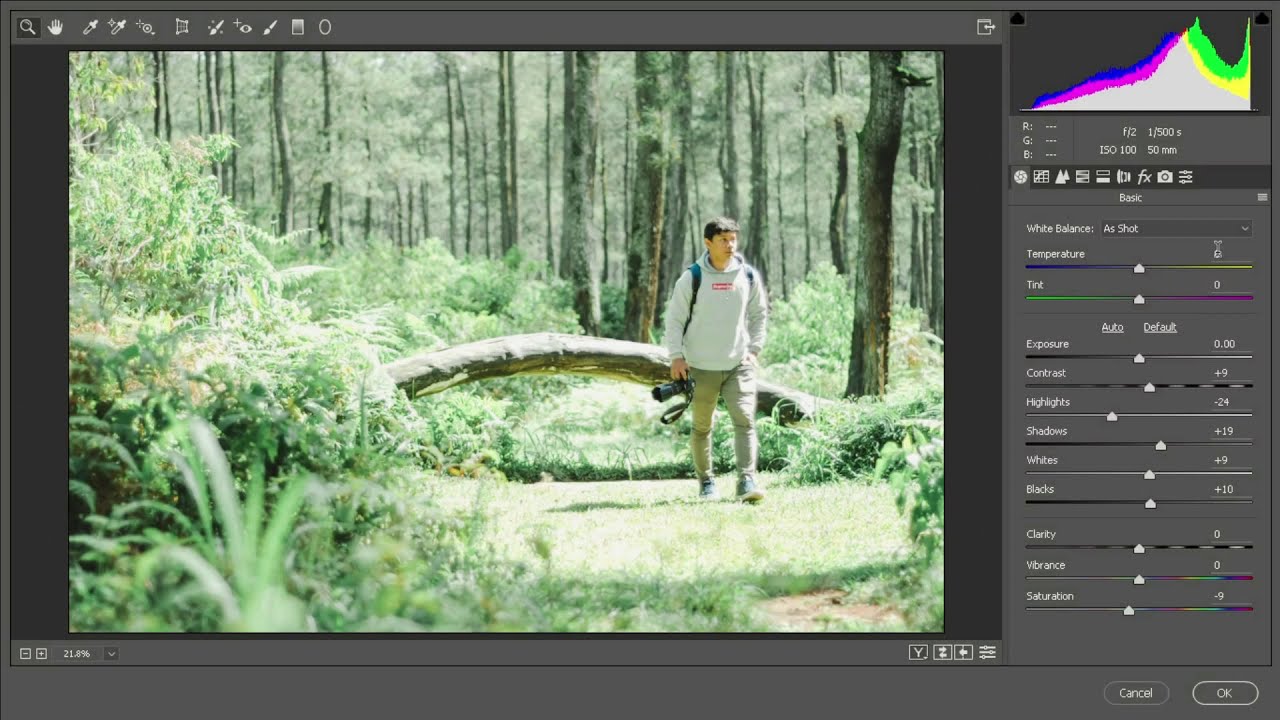Click the Cancel button

pos(1136,693)
